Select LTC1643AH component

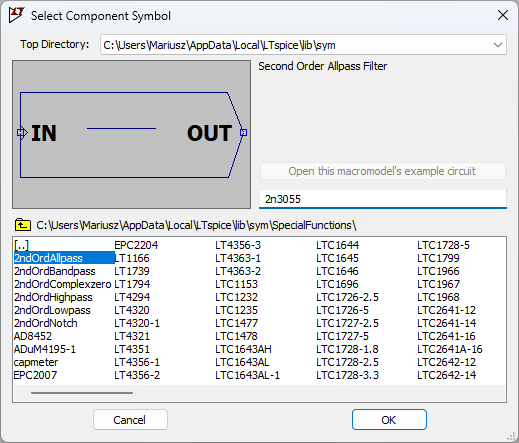pyautogui.click(x=243, y=349)
